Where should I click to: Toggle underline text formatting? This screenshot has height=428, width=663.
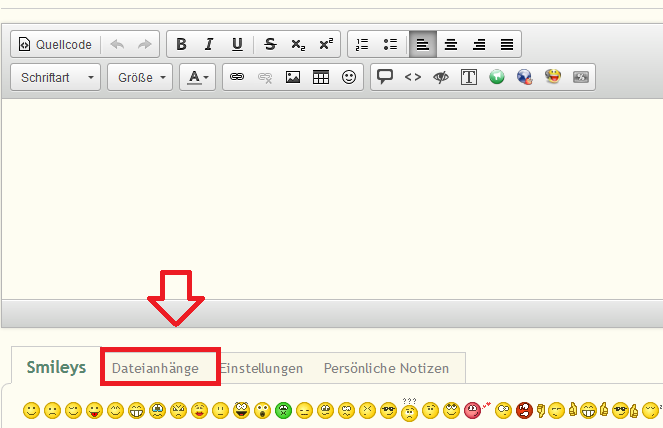[x=237, y=44]
